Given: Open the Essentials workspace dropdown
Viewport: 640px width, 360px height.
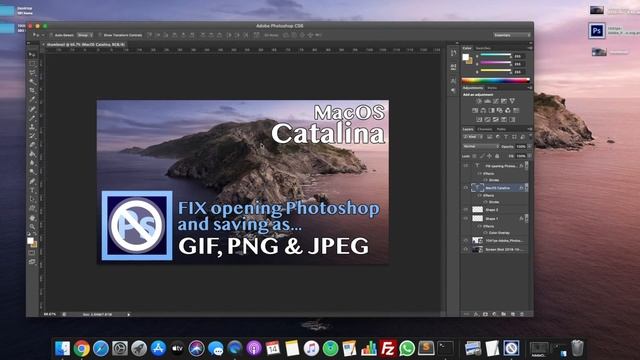Looking at the screenshot, I should point(512,35).
